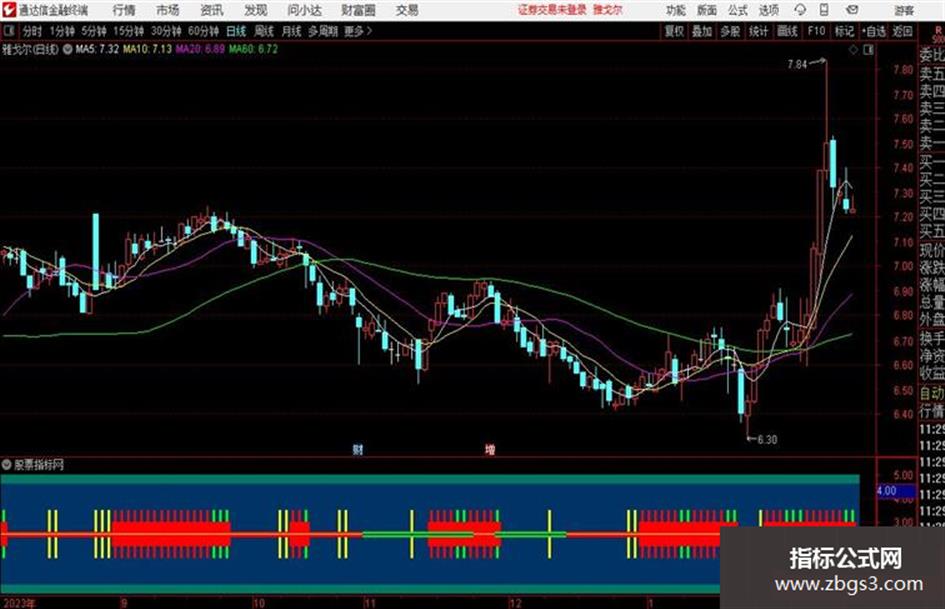Open the 行情 menu
This screenshot has height=609, width=945.
click(x=124, y=10)
